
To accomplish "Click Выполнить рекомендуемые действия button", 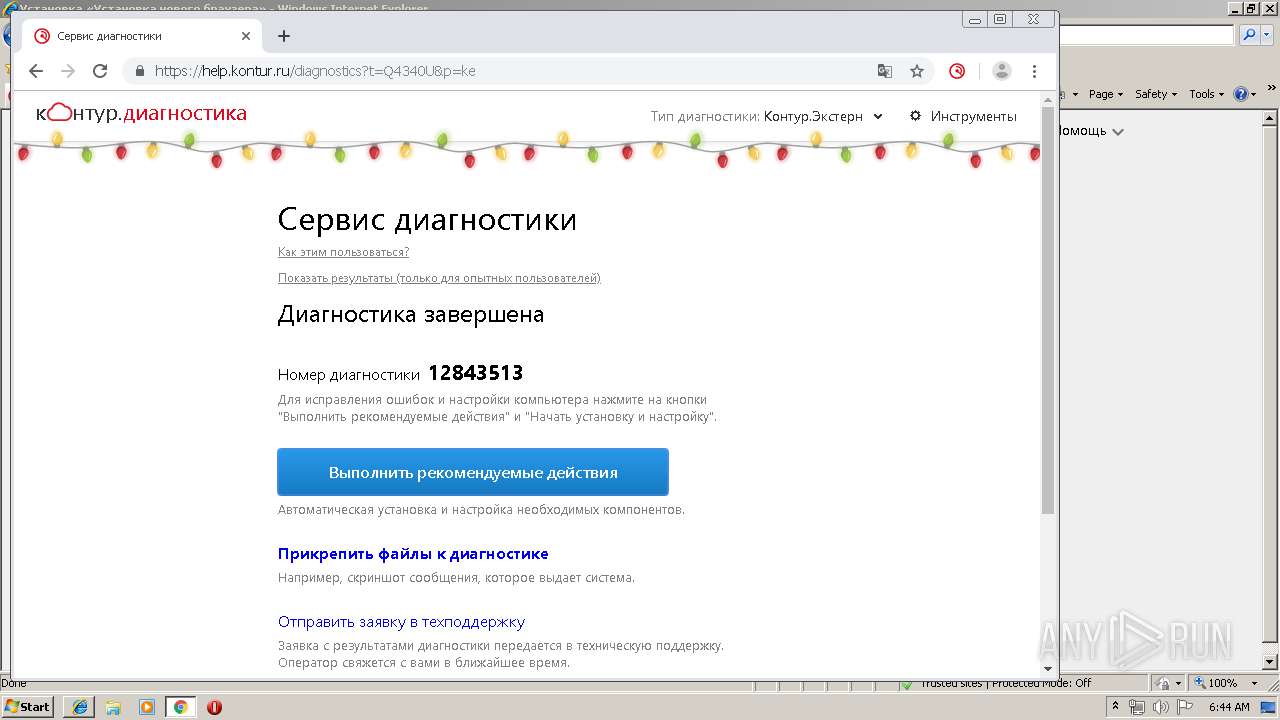I will coord(473,472).
